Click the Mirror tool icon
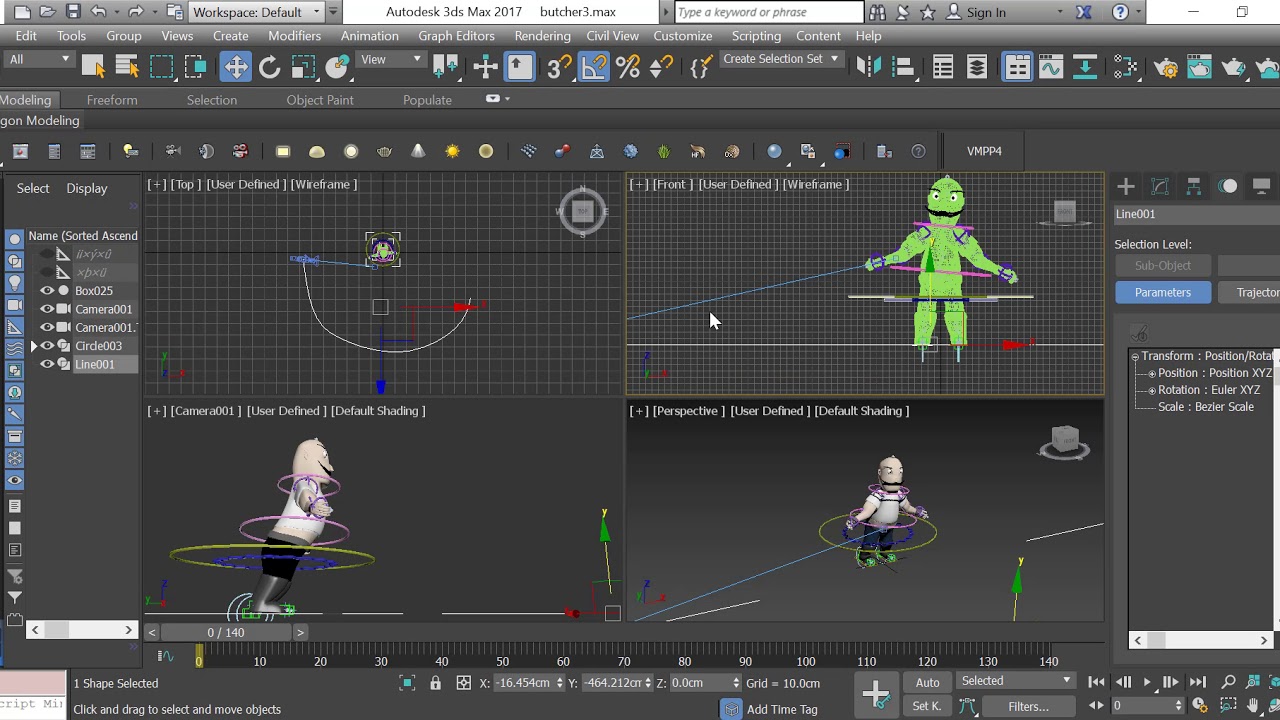 point(868,67)
